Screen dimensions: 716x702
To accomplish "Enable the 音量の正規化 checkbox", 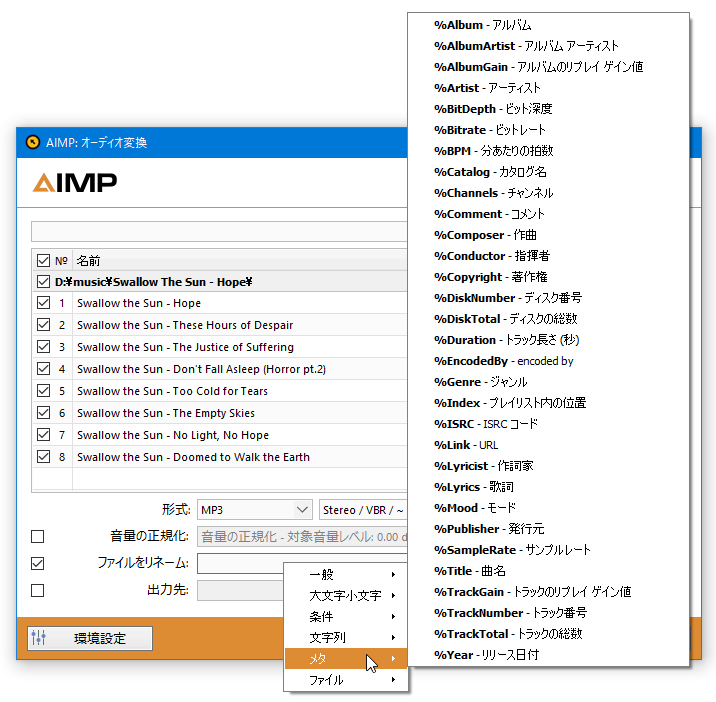I will coord(37,536).
